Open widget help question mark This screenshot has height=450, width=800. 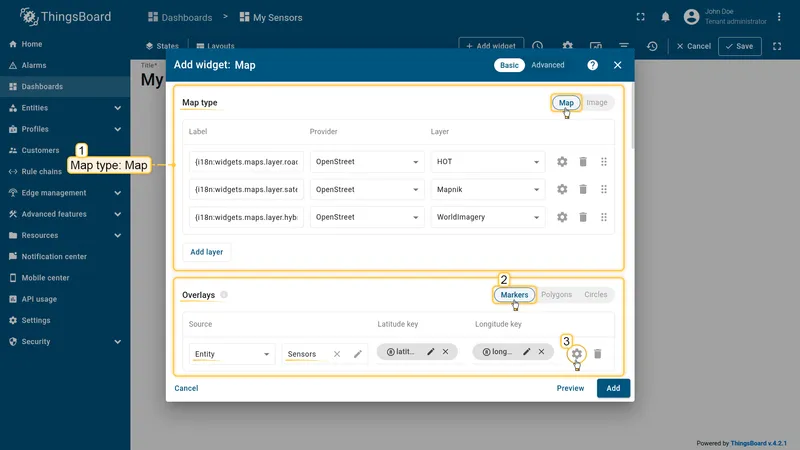coord(592,65)
